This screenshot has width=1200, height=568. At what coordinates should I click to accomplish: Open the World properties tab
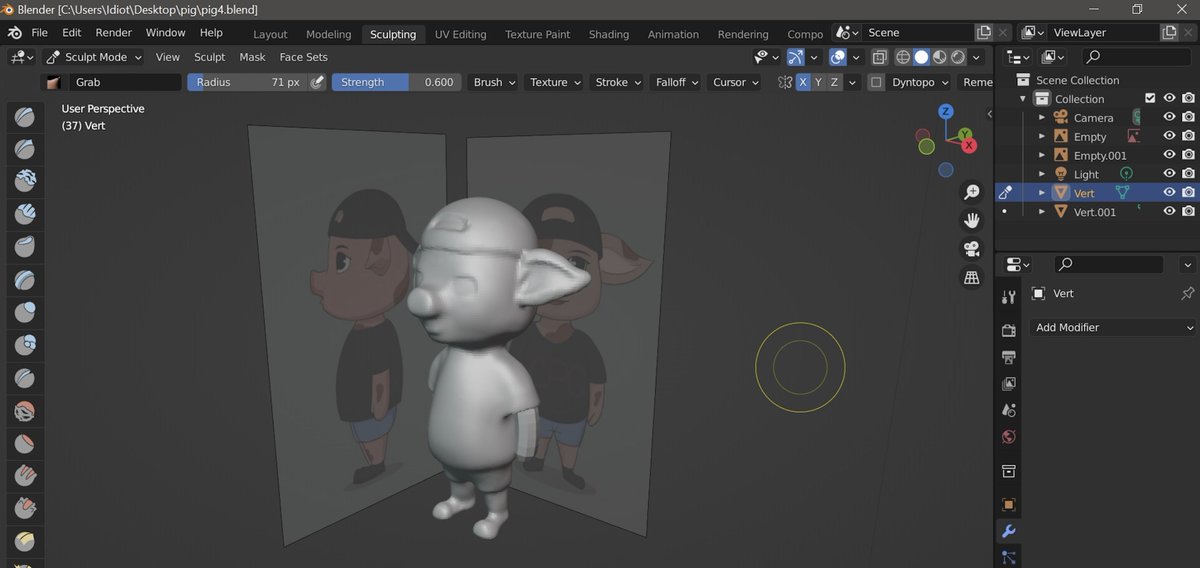1008,437
